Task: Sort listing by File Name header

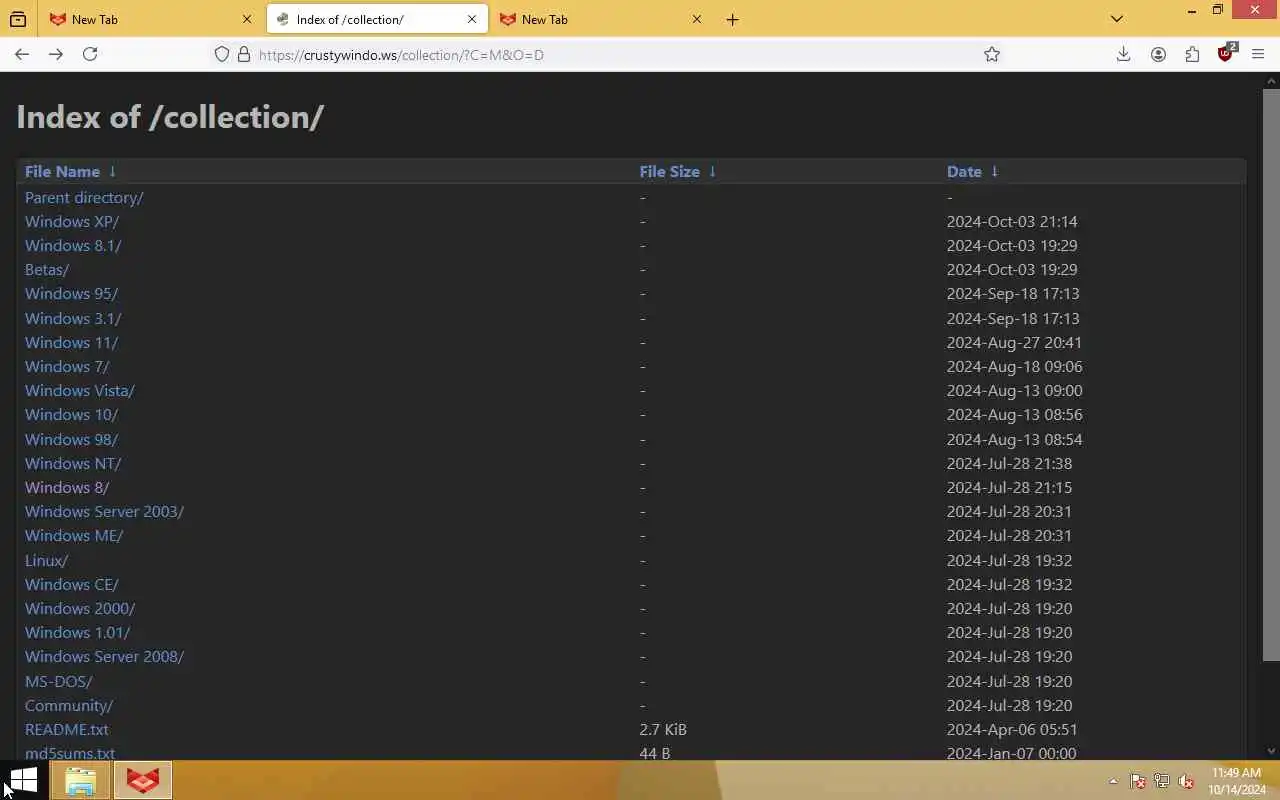Action: click(62, 172)
